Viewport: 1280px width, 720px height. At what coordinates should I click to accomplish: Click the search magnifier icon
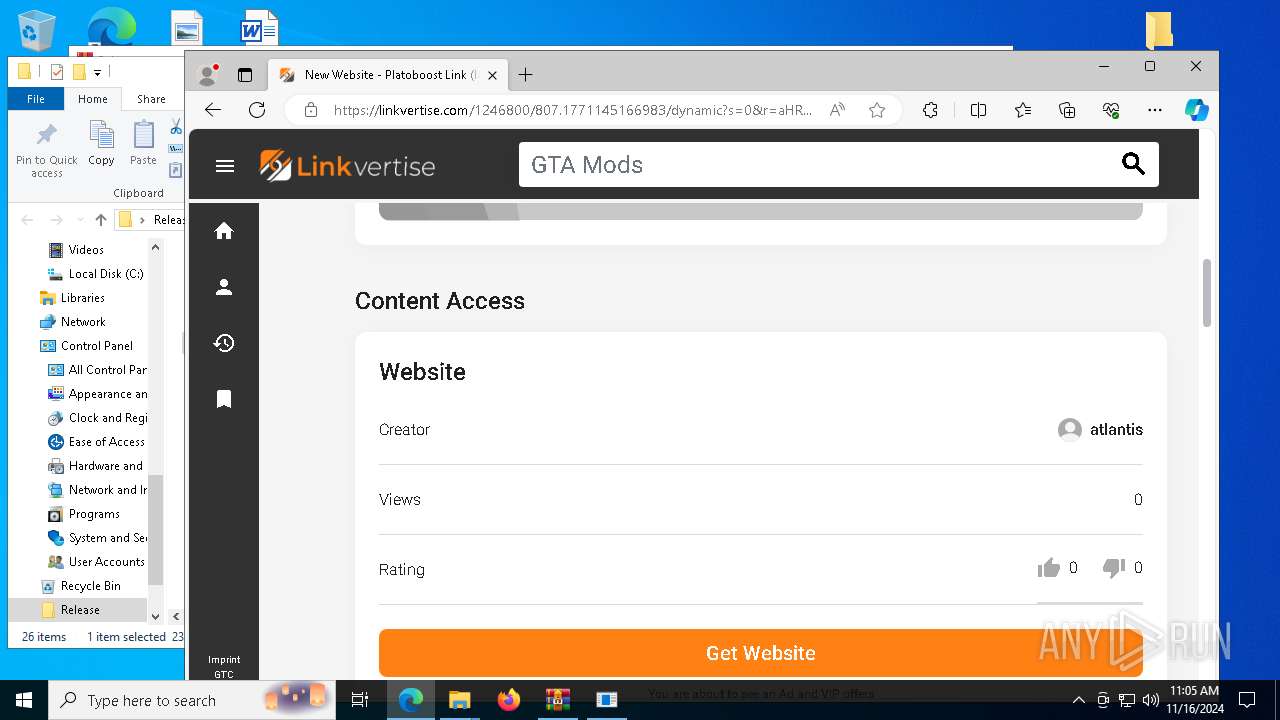[x=1133, y=164]
